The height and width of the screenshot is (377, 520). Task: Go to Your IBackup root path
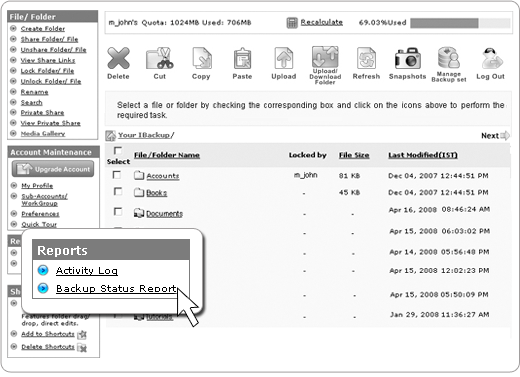coord(146,135)
